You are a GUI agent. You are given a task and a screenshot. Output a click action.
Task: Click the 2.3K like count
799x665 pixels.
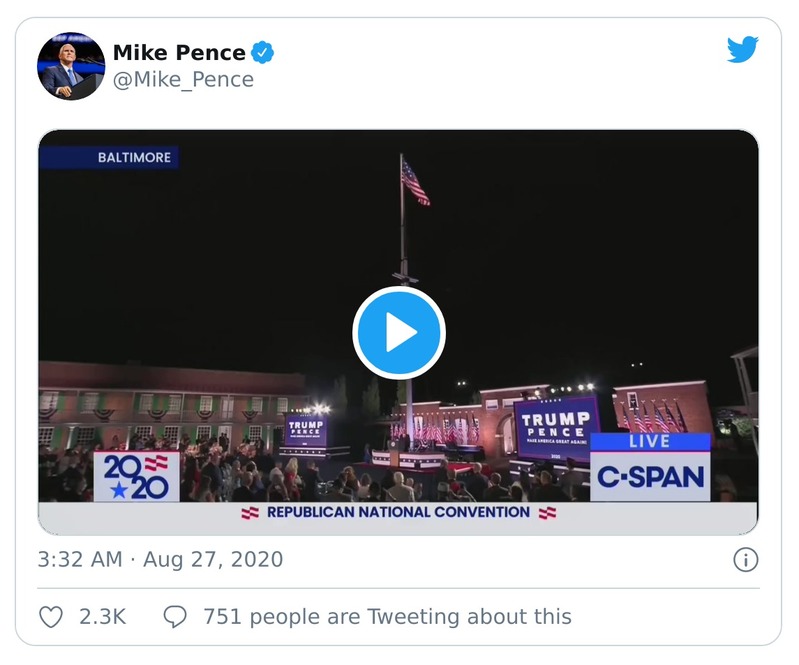102,617
